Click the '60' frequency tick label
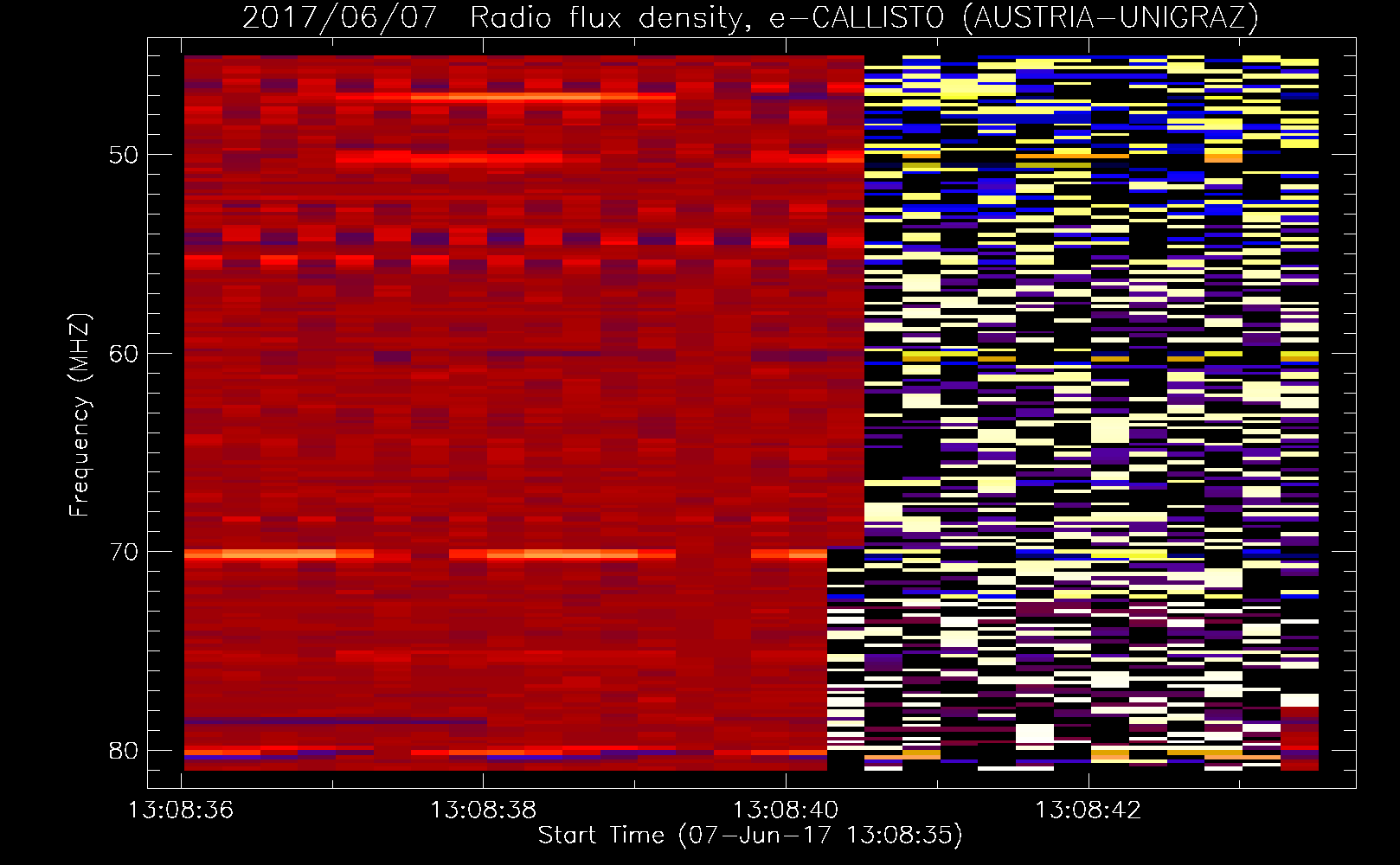This screenshot has height=865, width=1400. pyautogui.click(x=124, y=354)
